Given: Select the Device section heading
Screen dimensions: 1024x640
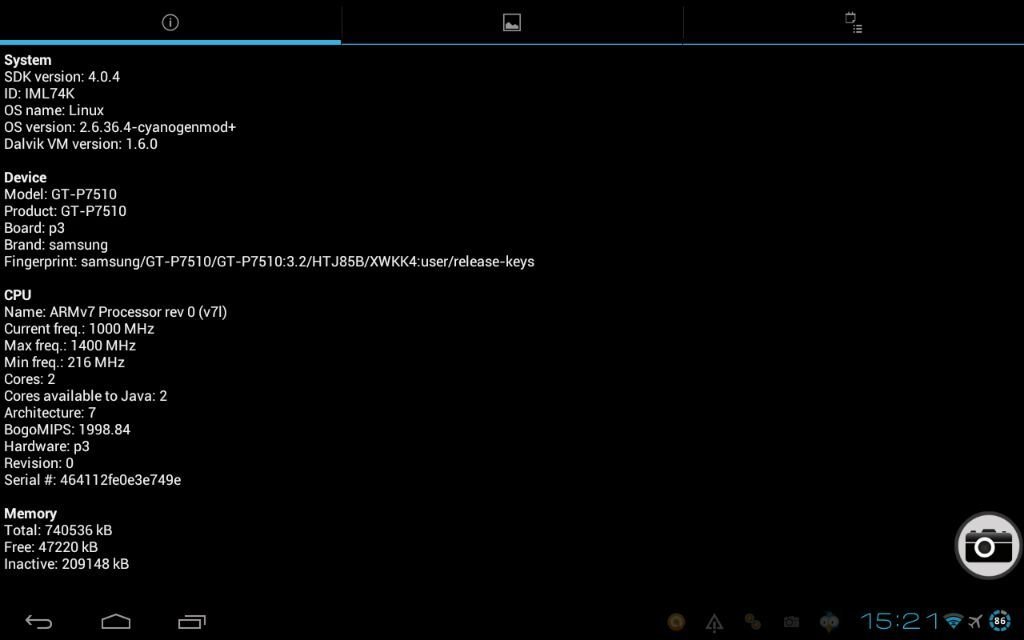Looking at the screenshot, I should click(25, 178).
